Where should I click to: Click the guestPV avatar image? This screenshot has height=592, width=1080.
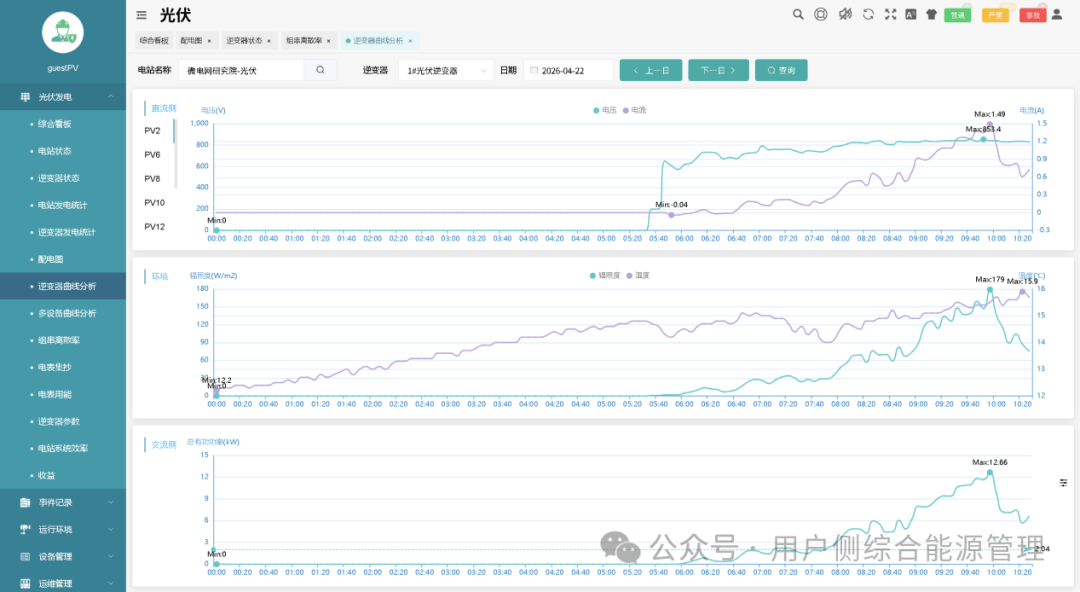[63, 32]
